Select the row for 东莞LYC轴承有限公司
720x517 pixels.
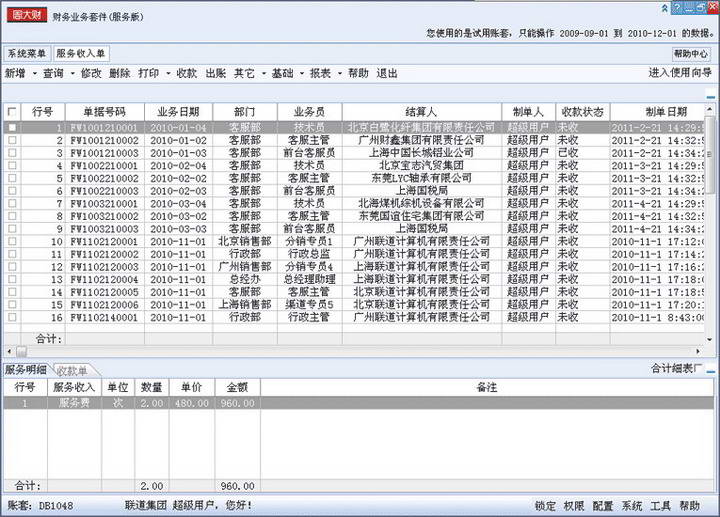354,178
